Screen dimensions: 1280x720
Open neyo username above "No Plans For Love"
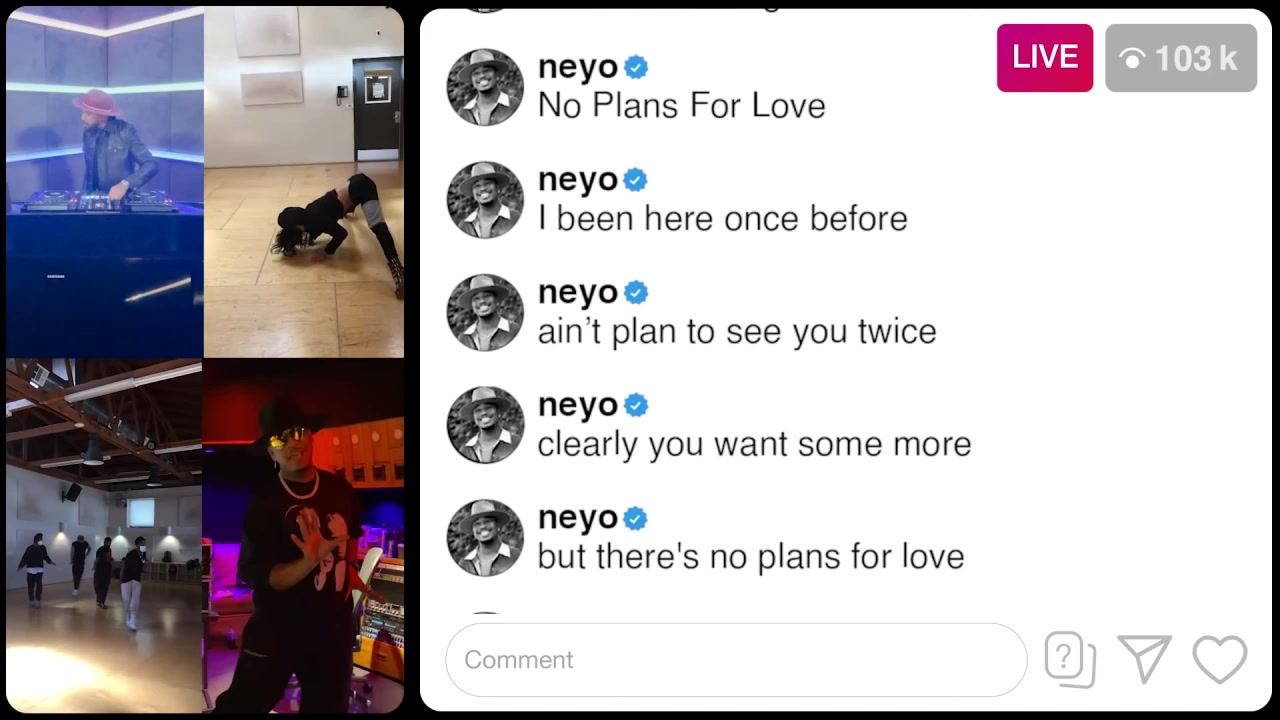(578, 68)
